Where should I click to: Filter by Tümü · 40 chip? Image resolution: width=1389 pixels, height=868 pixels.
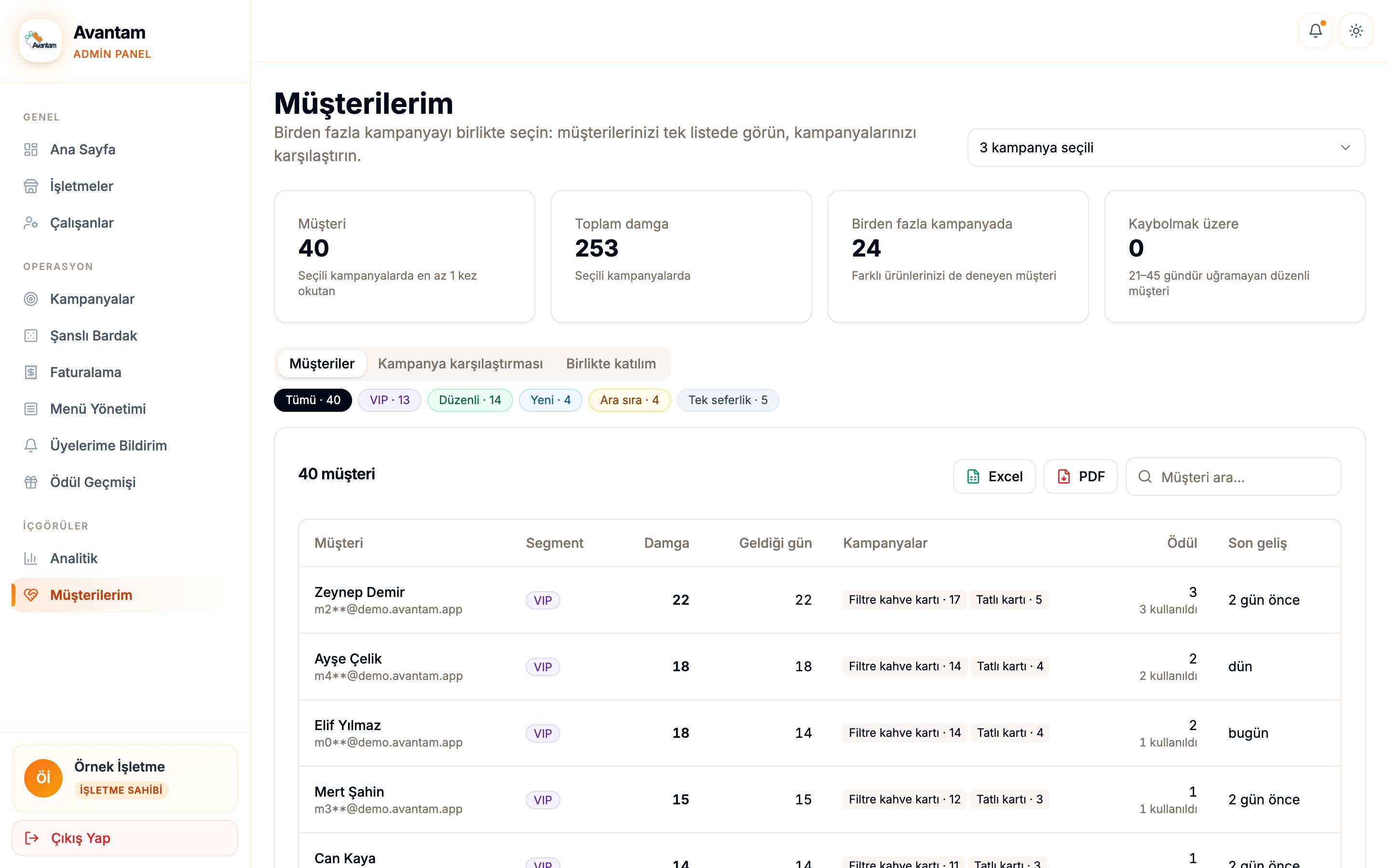tap(313, 400)
